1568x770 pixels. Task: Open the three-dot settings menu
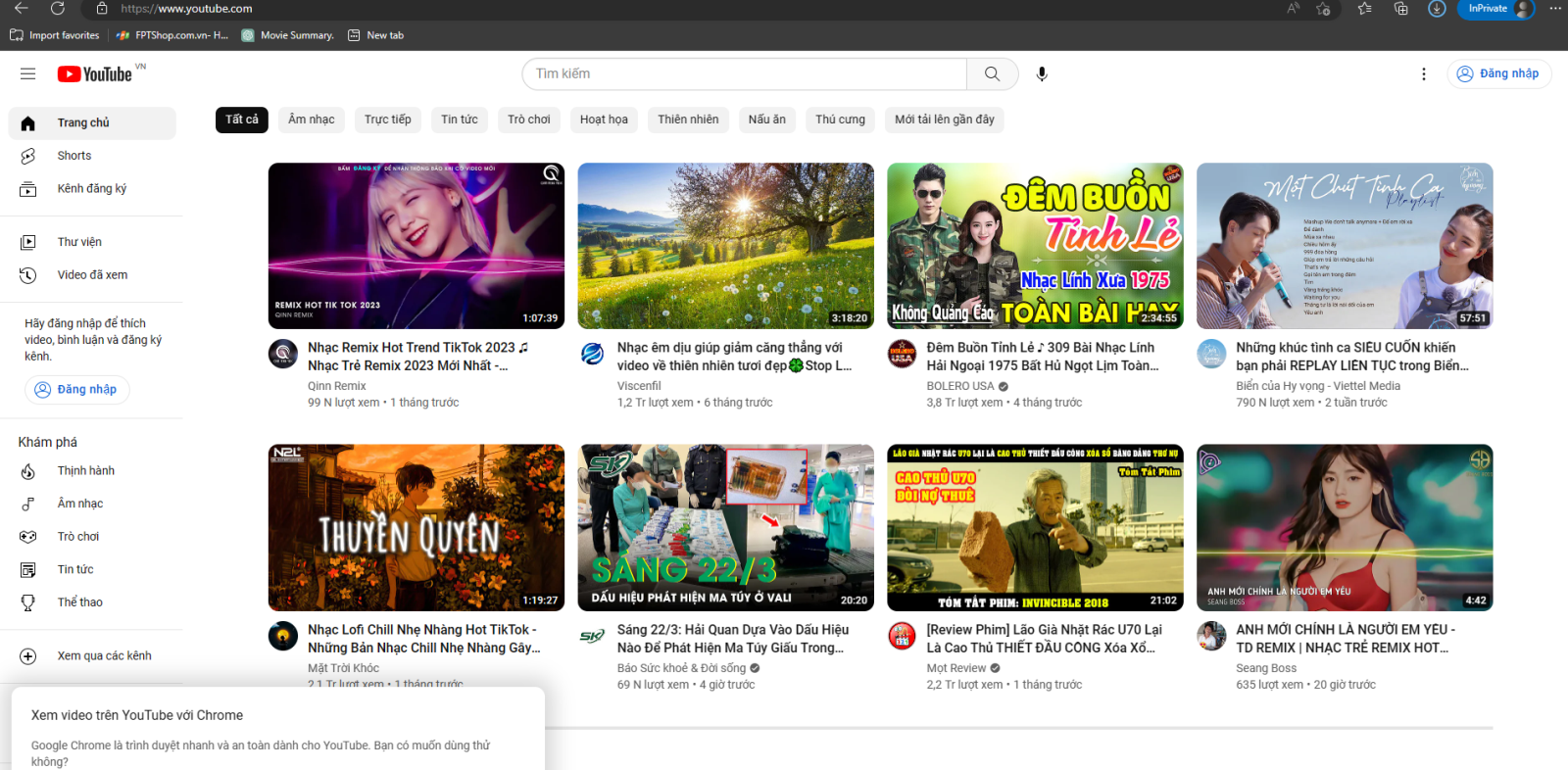coord(1423,73)
